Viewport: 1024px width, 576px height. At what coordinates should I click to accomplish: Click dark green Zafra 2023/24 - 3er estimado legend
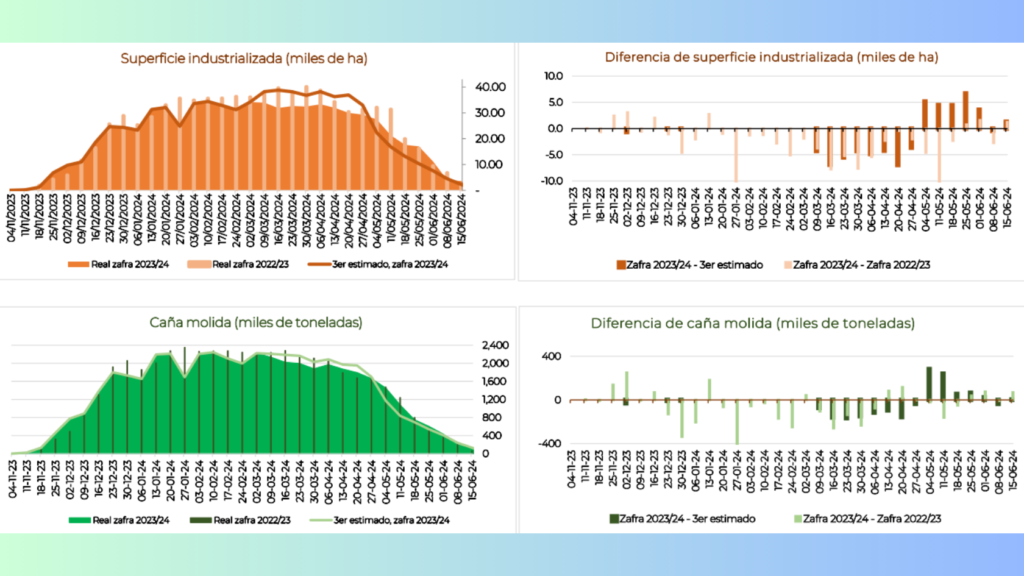tap(682, 519)
